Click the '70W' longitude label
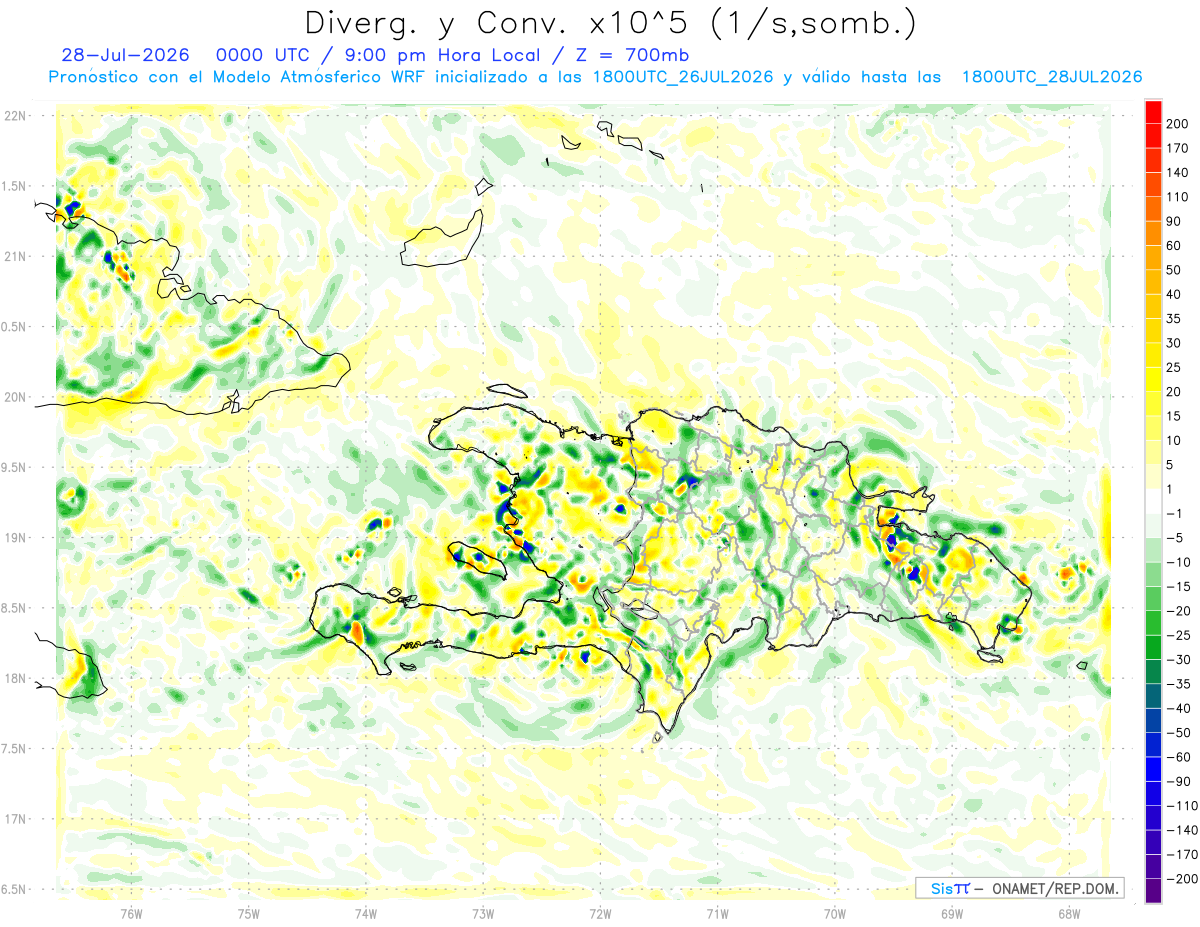Image resolution: width=1200 pixels, height=927 pixels. pyautogui.click(x=835, y=914)
